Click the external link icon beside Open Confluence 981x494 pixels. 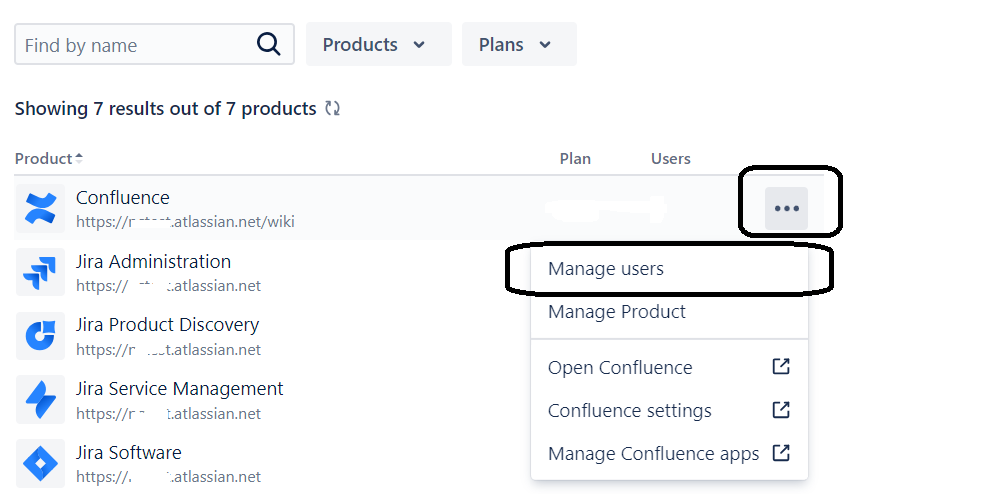pyautogui.click(x=781, y=367)
